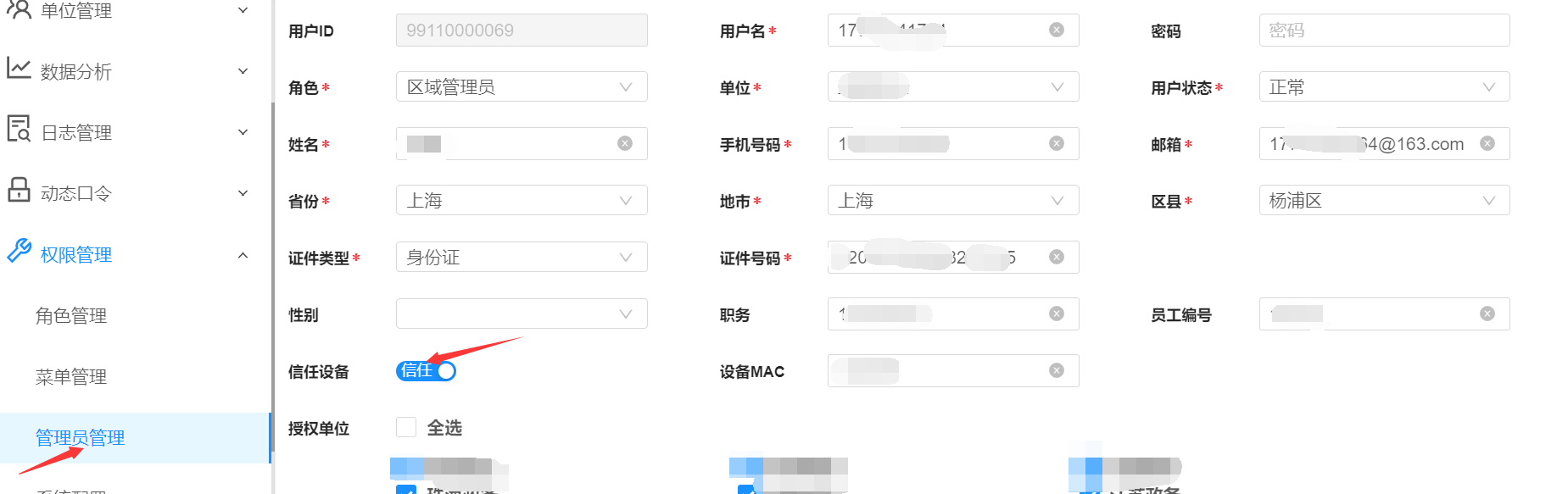Expand the 区县 dropdown showing 杨浦区
This screenshot has height=494, width=1568.
click(1383, 200)
